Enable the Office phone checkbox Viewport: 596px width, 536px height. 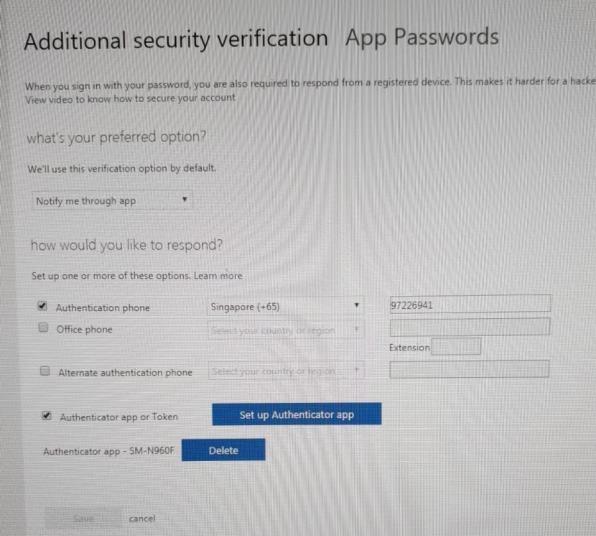click(44, 327)
